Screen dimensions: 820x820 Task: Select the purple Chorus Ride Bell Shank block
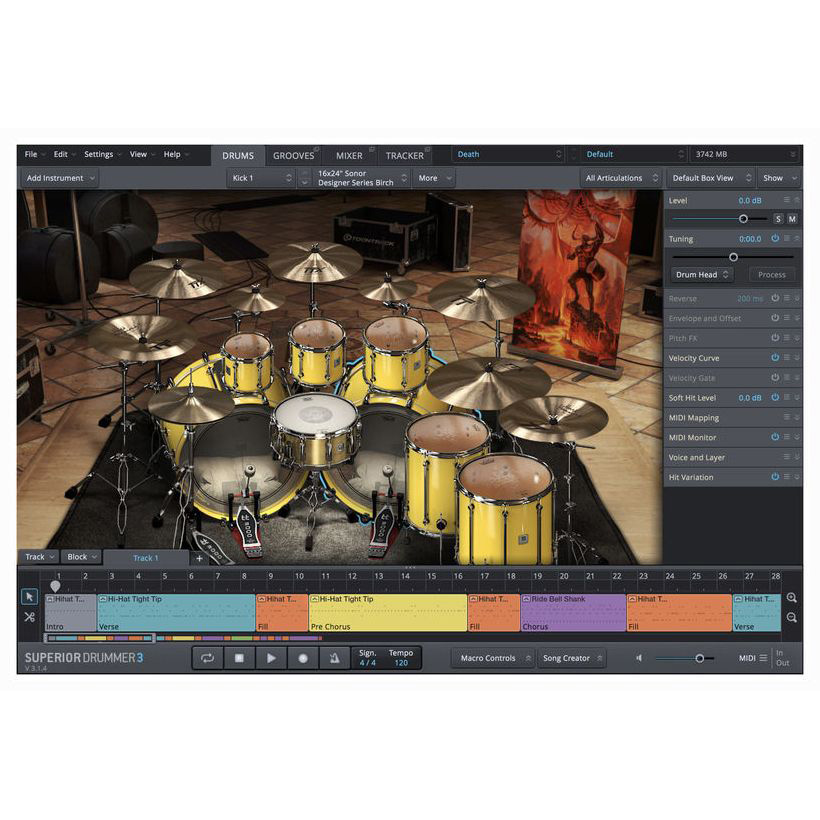pyautogui.click(x=573, y=612)
